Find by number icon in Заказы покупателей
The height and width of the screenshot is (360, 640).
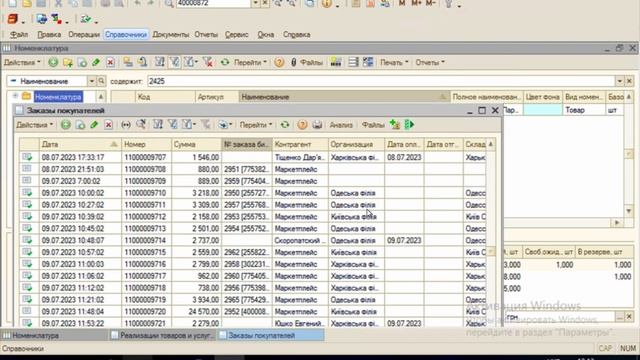click(141, 125)
